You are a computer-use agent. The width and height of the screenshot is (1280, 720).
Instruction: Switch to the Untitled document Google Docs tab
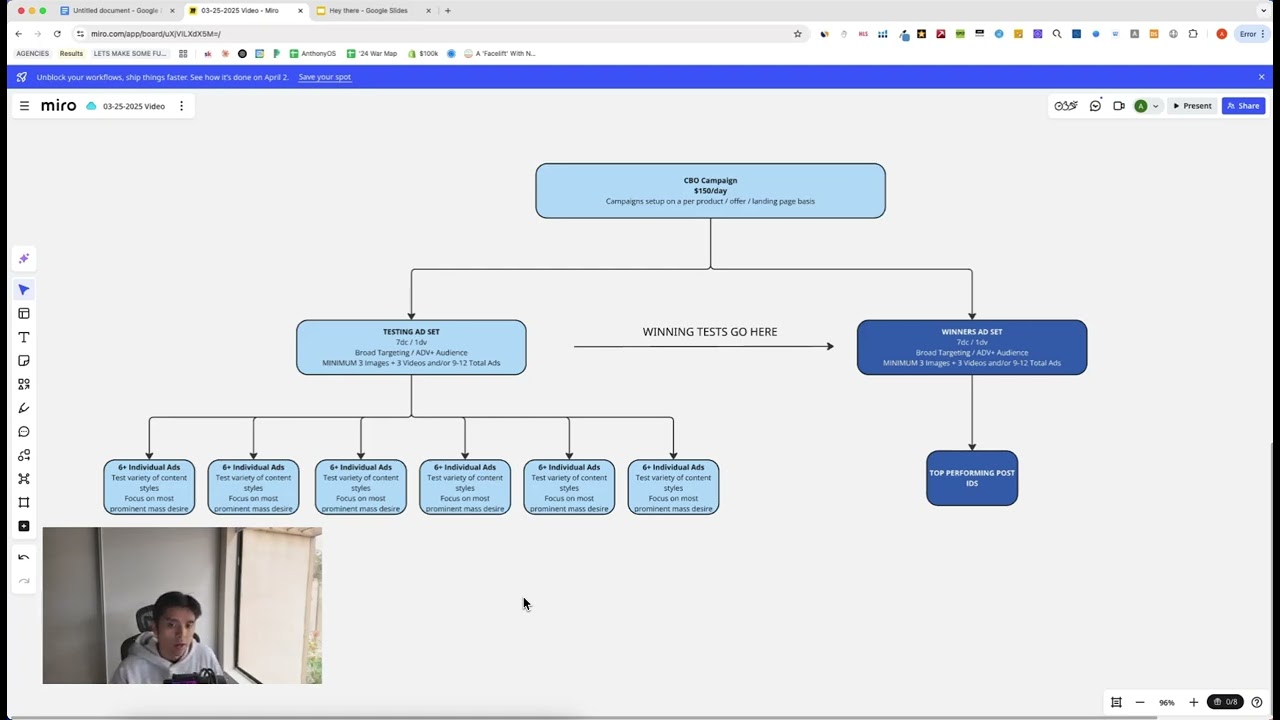pyautogui.click(x=117, y=10)
